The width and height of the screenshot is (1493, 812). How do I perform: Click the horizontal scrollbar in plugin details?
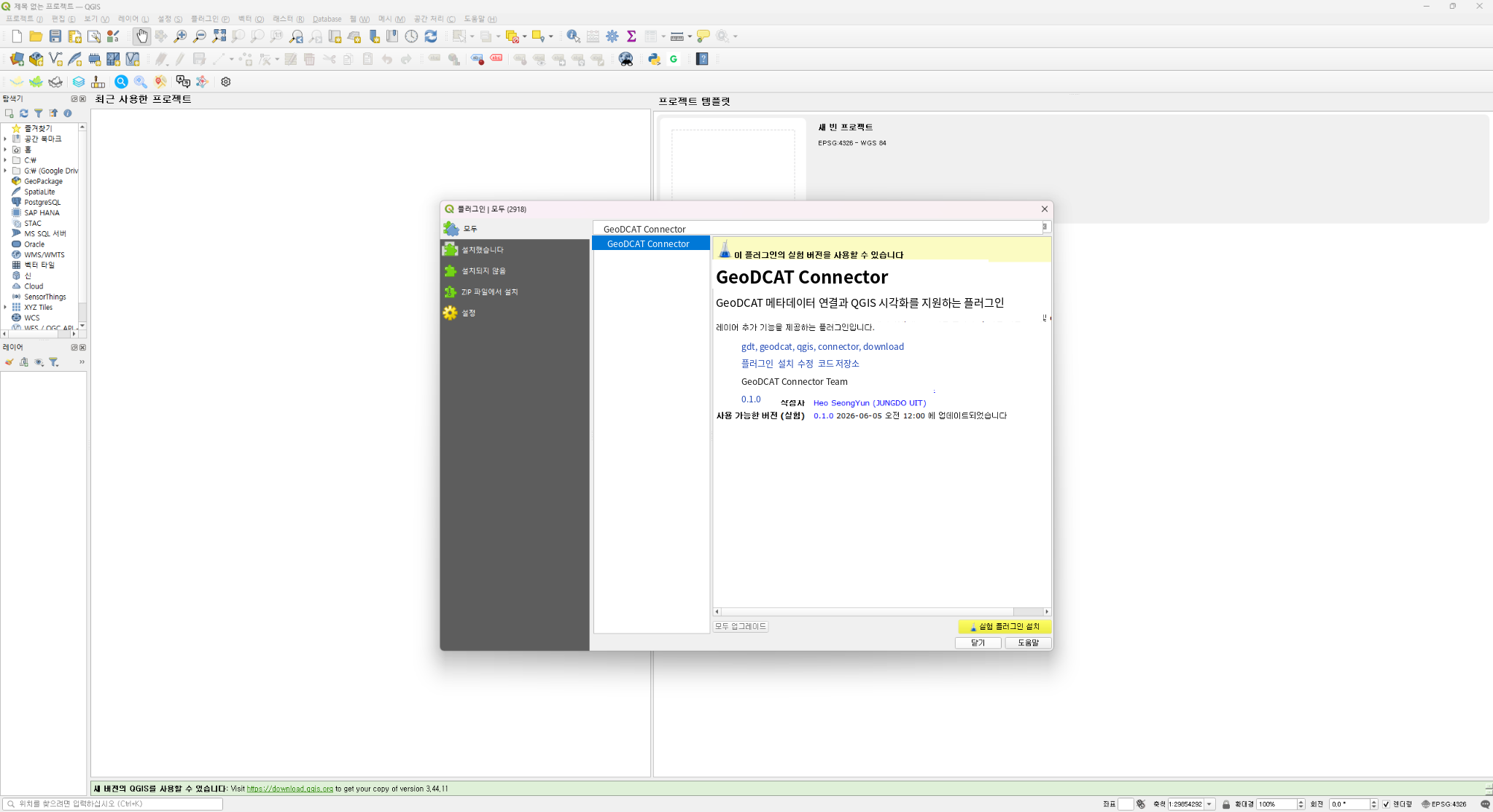[882, 612]
